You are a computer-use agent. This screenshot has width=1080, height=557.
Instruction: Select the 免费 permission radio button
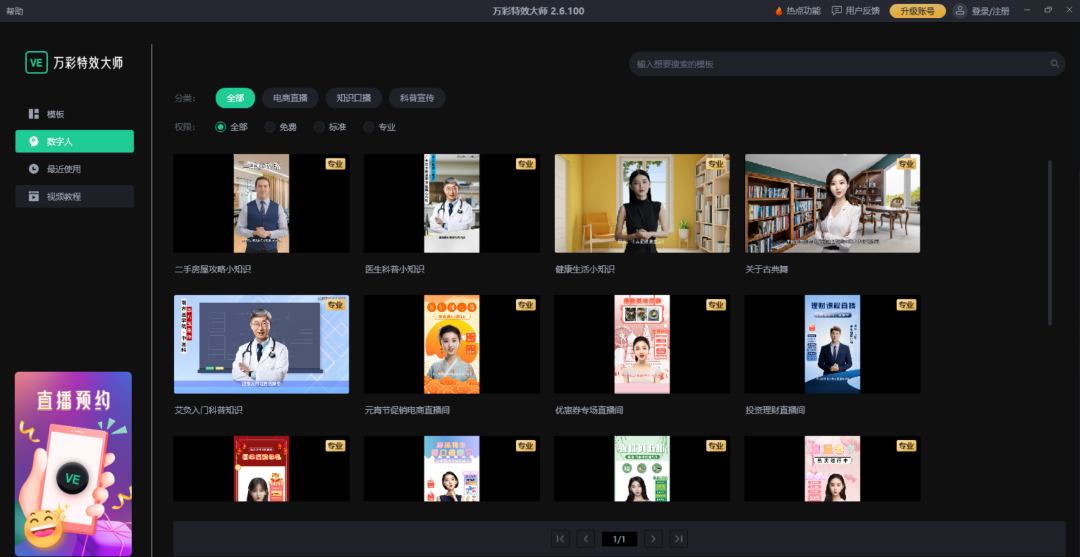[270, 127]
